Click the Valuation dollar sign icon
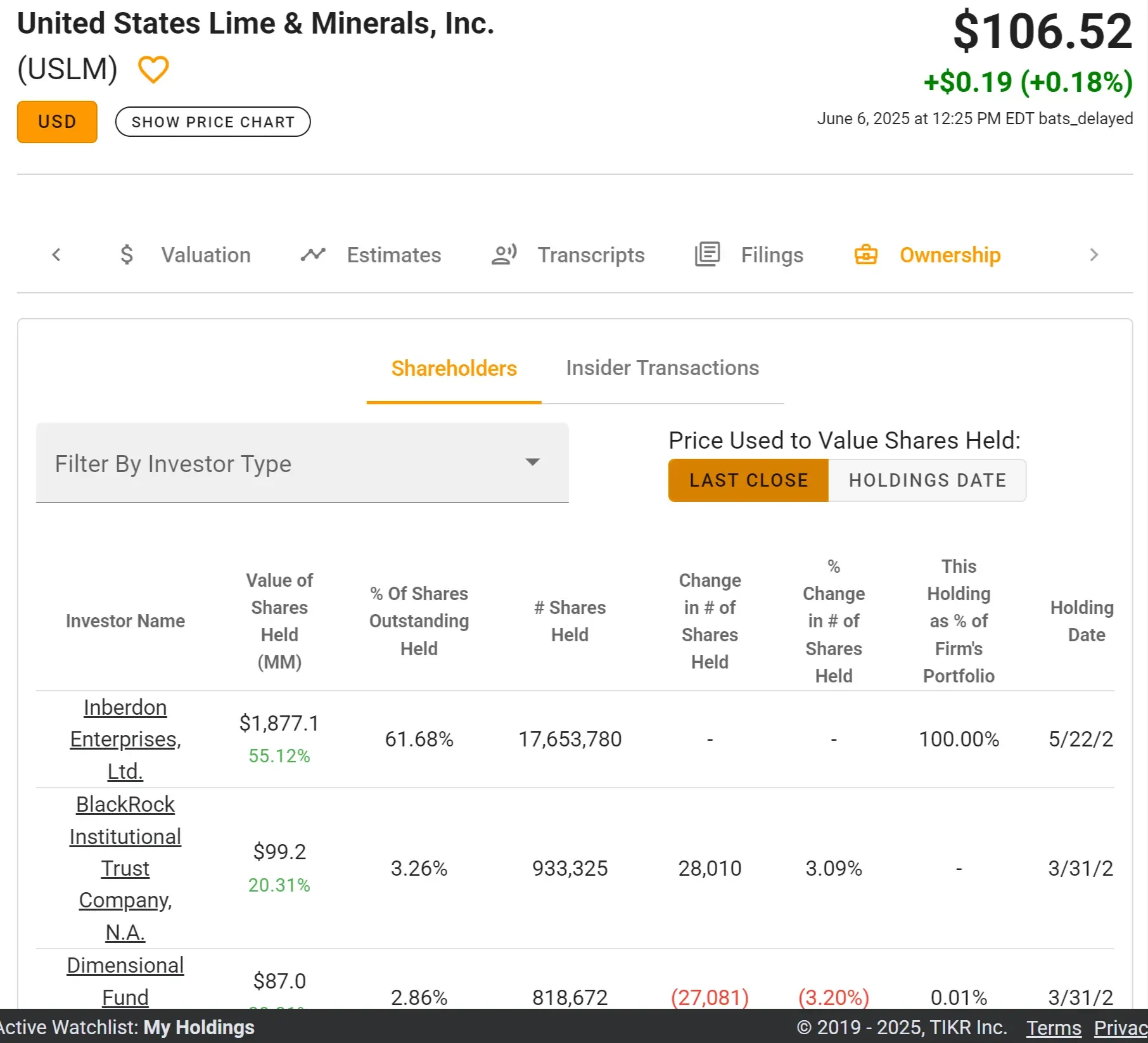The image size is (1148, 1043). (127, 255)
